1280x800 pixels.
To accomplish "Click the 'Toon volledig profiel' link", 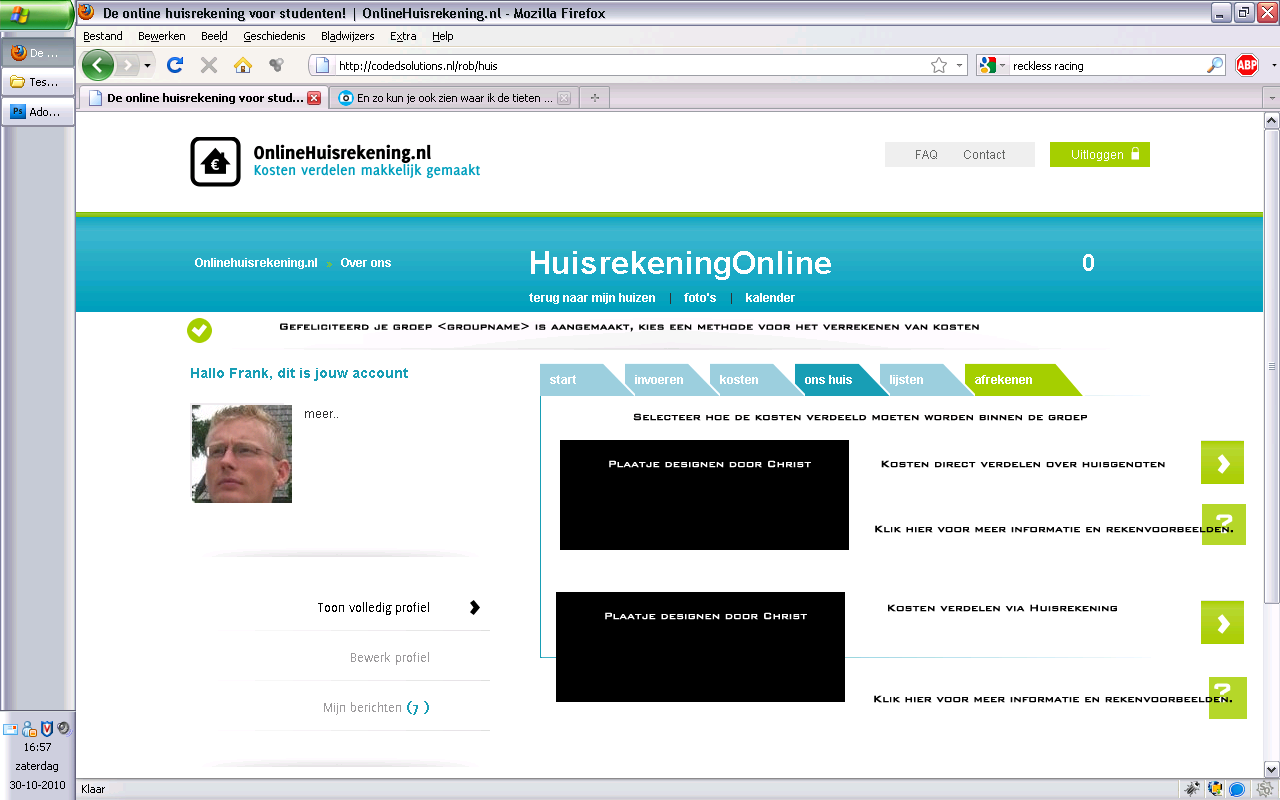I will 374,608.
